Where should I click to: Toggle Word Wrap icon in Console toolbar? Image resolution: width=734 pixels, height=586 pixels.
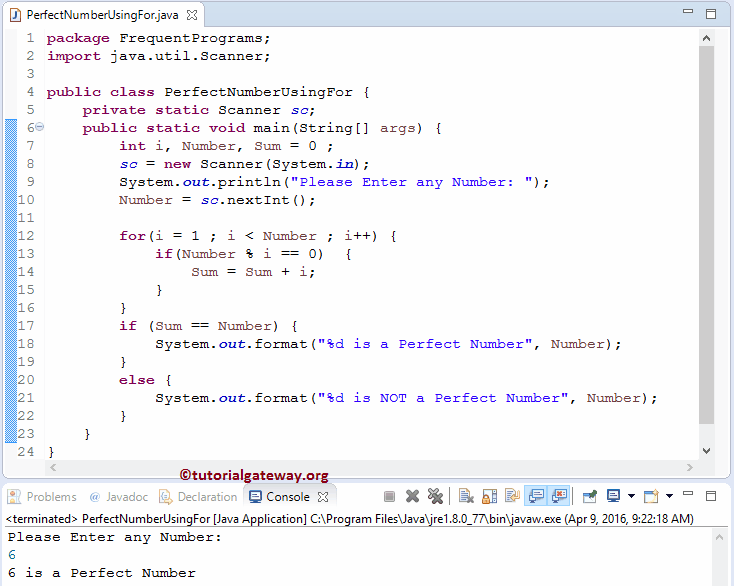512,496
